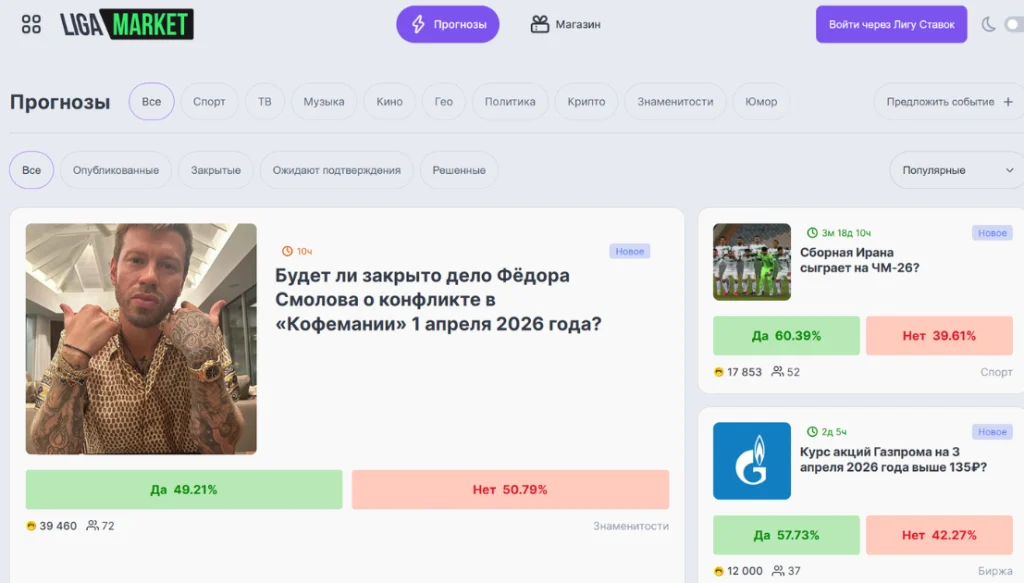Click Новое badge on Смолов card
The height and width of the screenshot is (583, 1024).
[630, 251]
